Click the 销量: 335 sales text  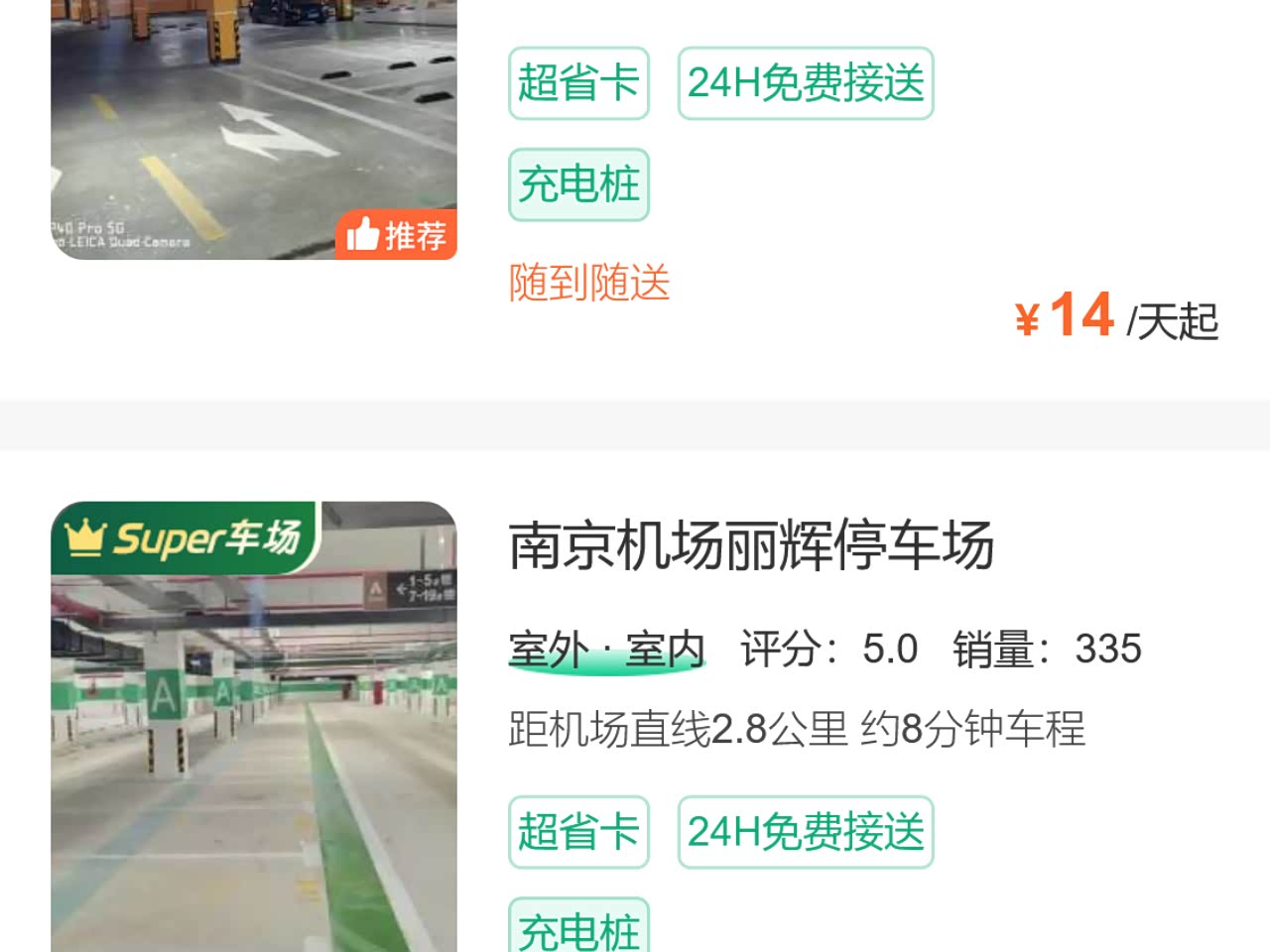click(x=1048, y=649)
